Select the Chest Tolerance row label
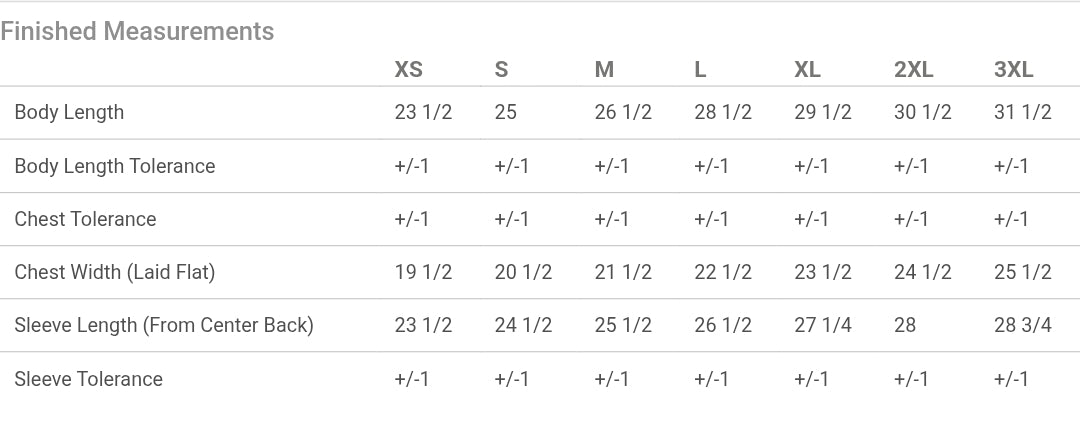This screenshot has height=427, width=1080. 85,219
